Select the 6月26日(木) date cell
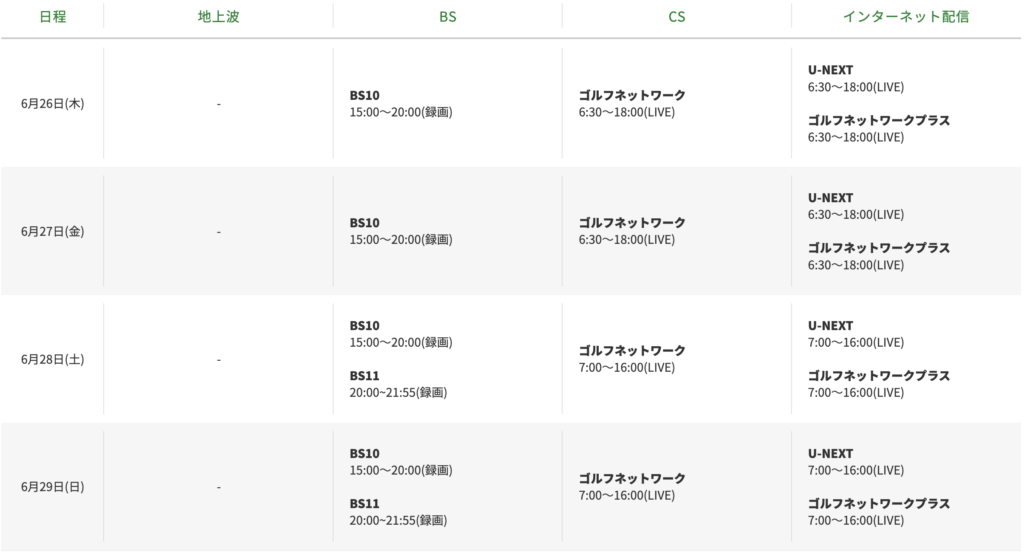 tap(52, 104)
